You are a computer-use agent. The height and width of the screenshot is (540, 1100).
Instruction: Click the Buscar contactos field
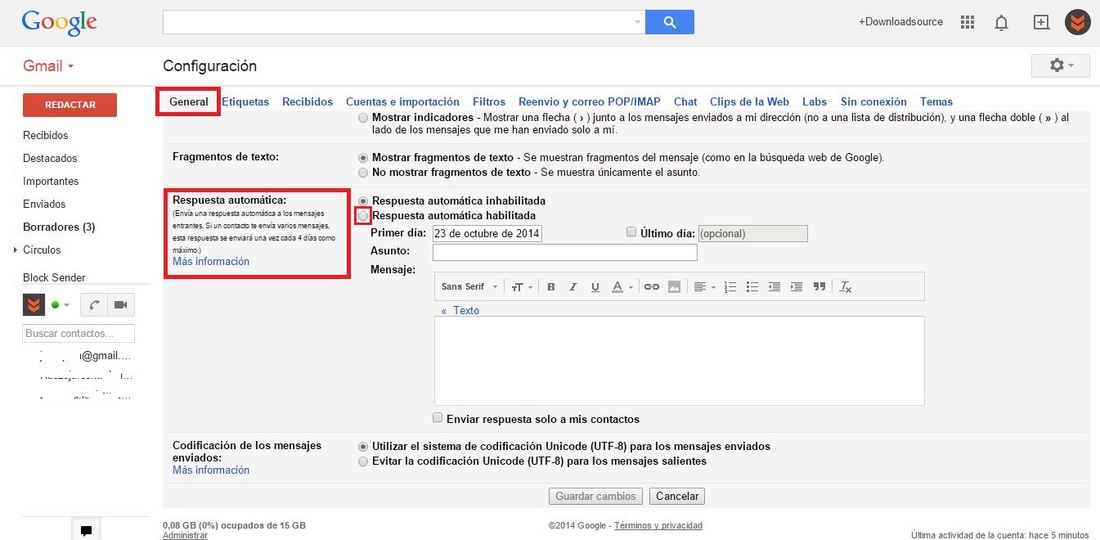coord(79,334)
